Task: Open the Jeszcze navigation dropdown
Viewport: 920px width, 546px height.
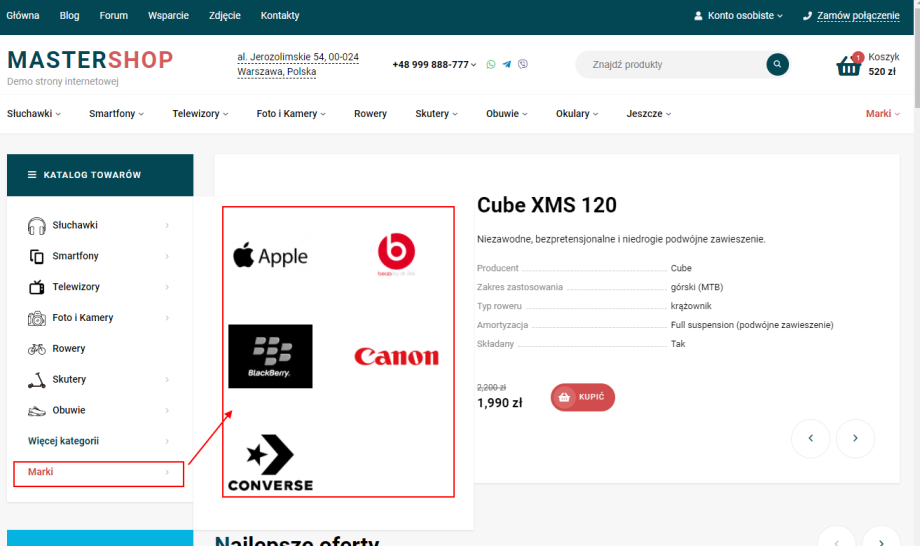Action: tap(648, 114)
